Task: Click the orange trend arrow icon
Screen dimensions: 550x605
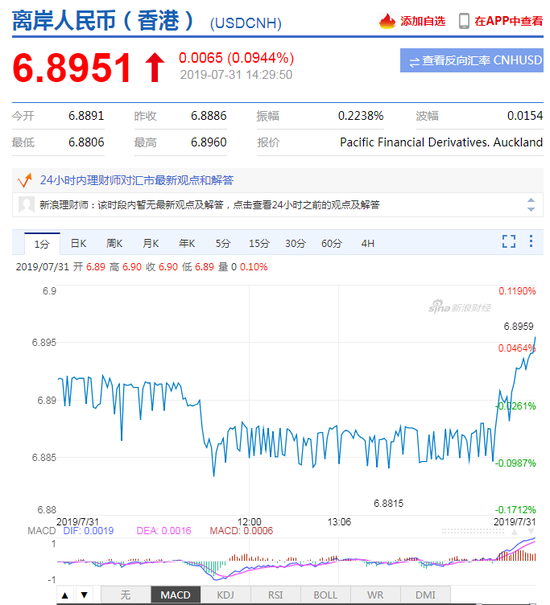Action: click(25, 180)
